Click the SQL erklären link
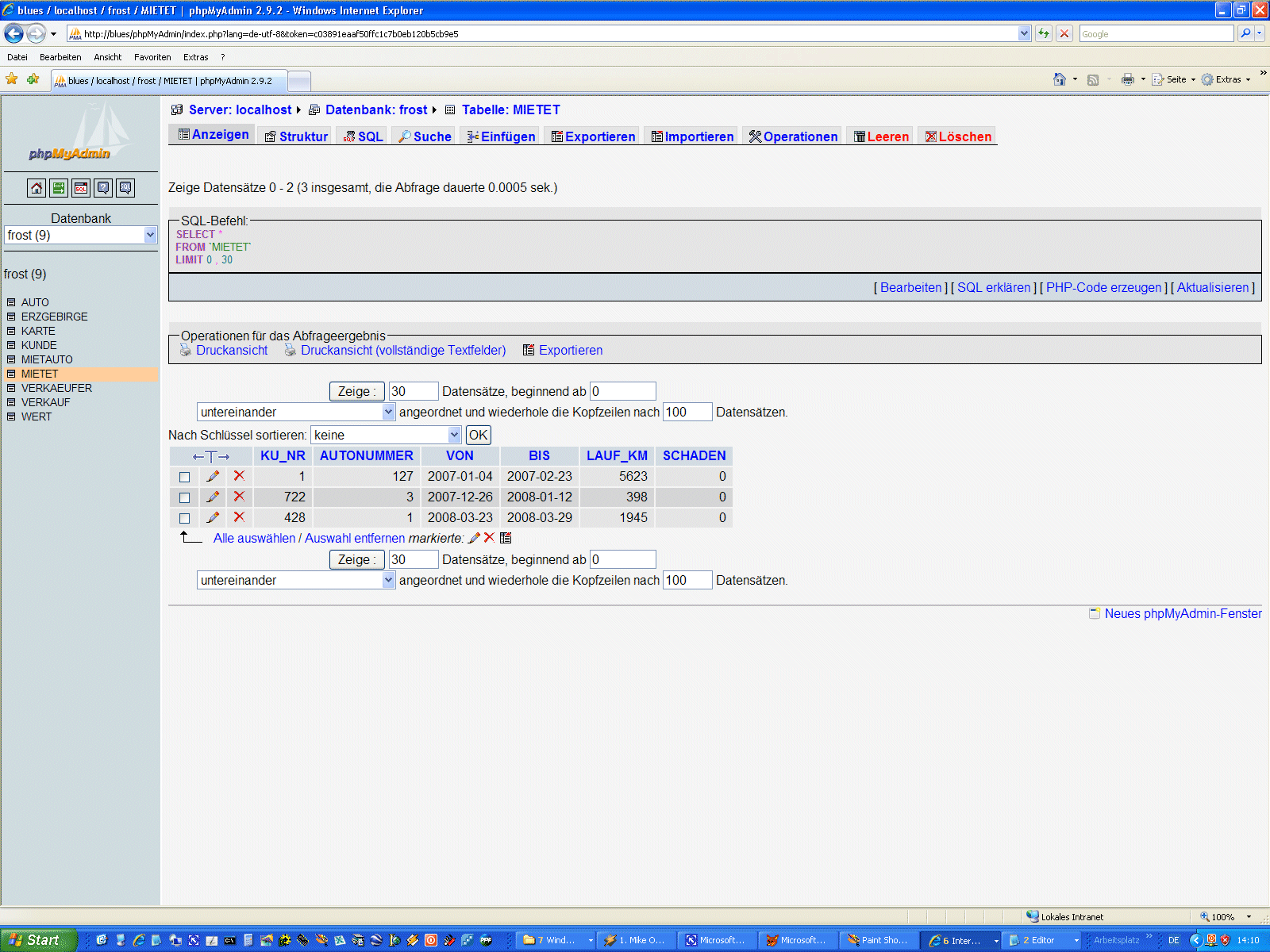Viewport: 1270px width, 952px height. pos(994,287)
